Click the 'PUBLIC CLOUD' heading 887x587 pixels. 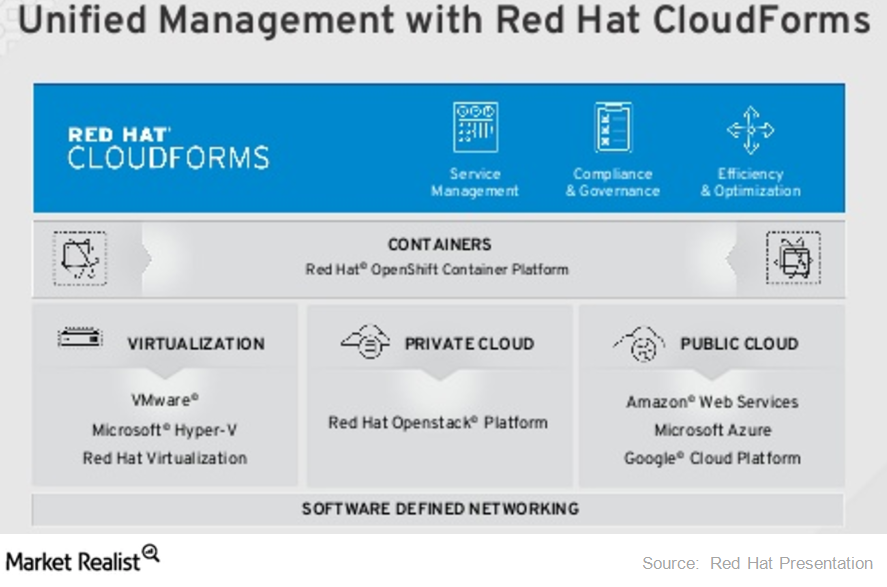tap(739, 344)
